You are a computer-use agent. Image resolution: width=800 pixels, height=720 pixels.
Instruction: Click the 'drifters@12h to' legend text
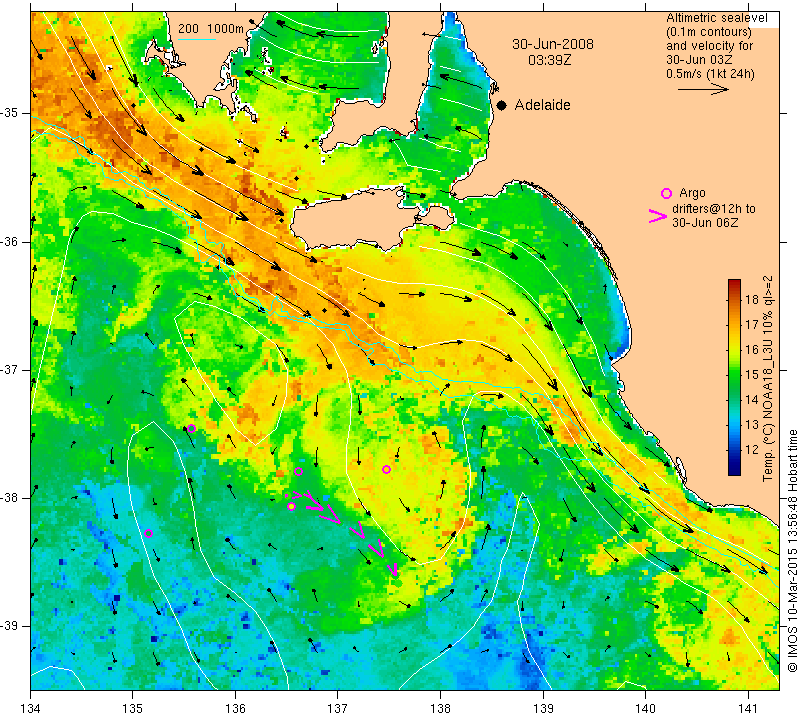pos(714,209)
